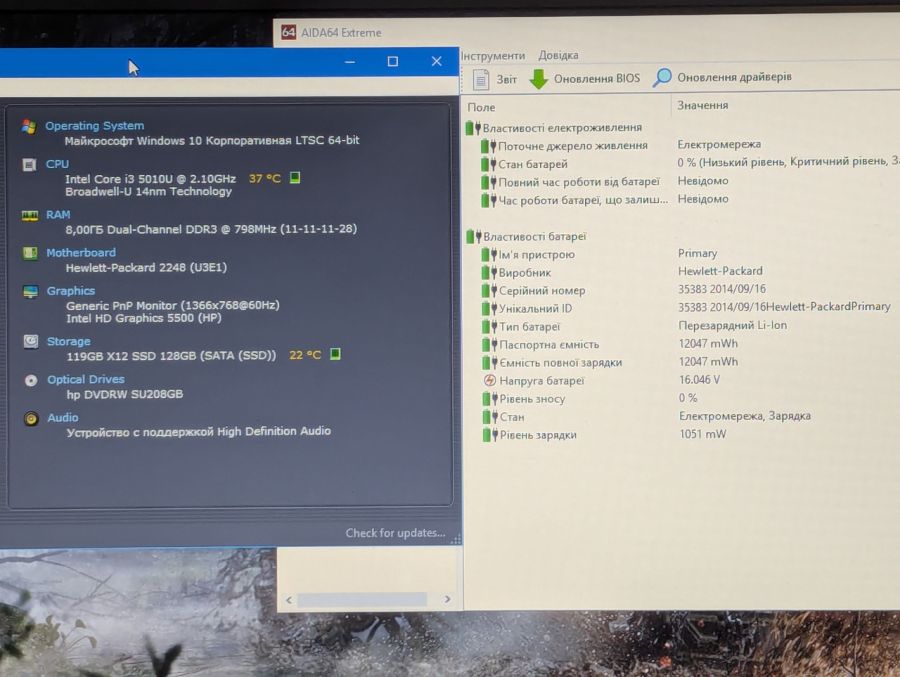Click the RAM memory stick icon
Image resolution: width=900 pixels, height=677 pixels.
[x=30, y=215]
